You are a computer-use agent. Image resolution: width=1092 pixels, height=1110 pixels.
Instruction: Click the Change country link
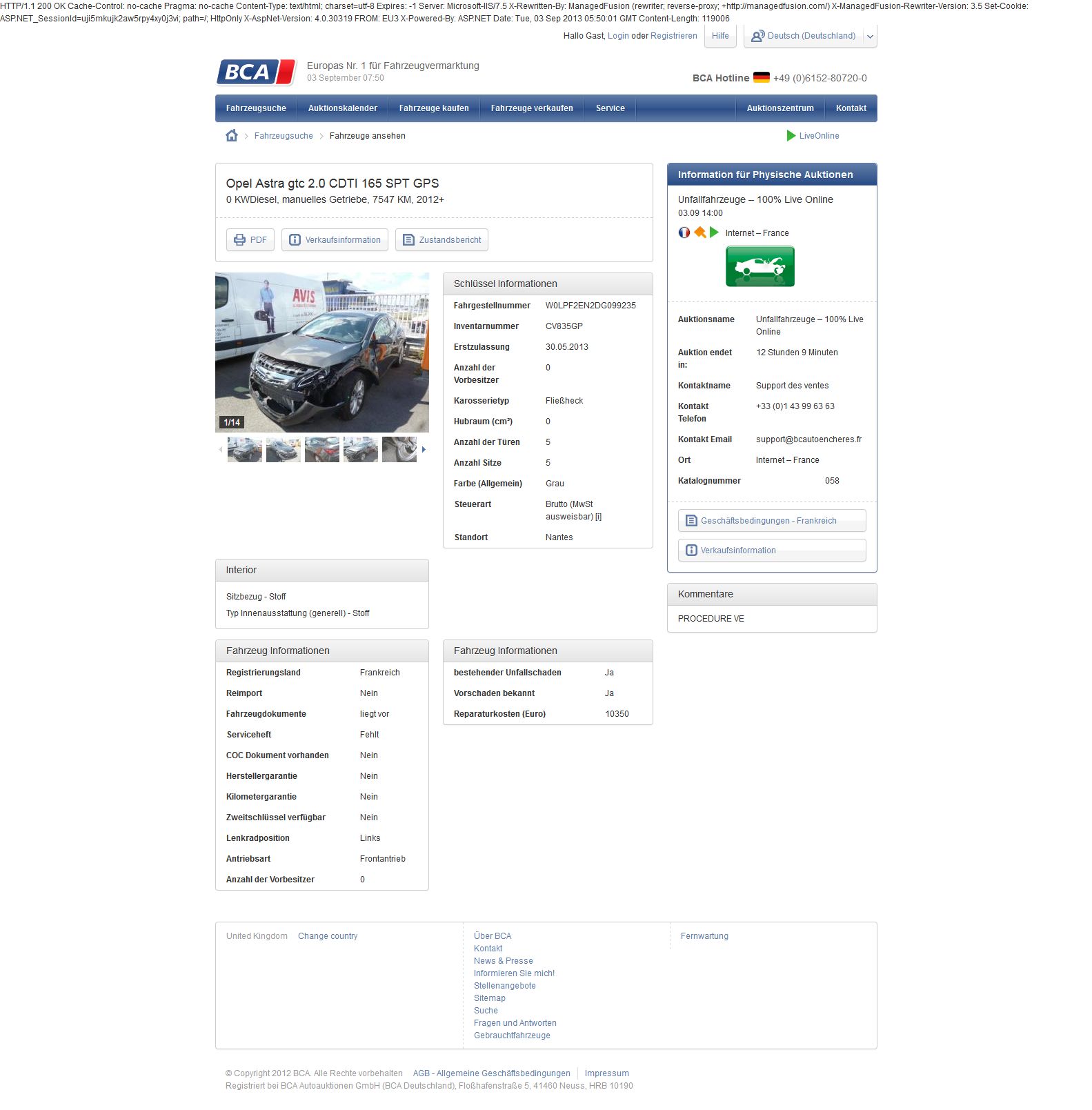(x=328, y=936)
